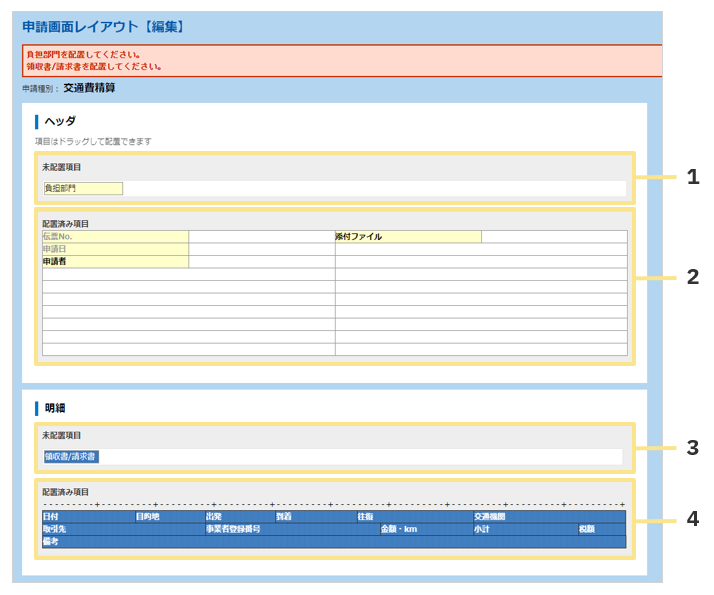Image resolution: width=714 pixels, height=595 pixels.
Task: Select the 交通機関 detail column
Action: click(x=549, y=517)
